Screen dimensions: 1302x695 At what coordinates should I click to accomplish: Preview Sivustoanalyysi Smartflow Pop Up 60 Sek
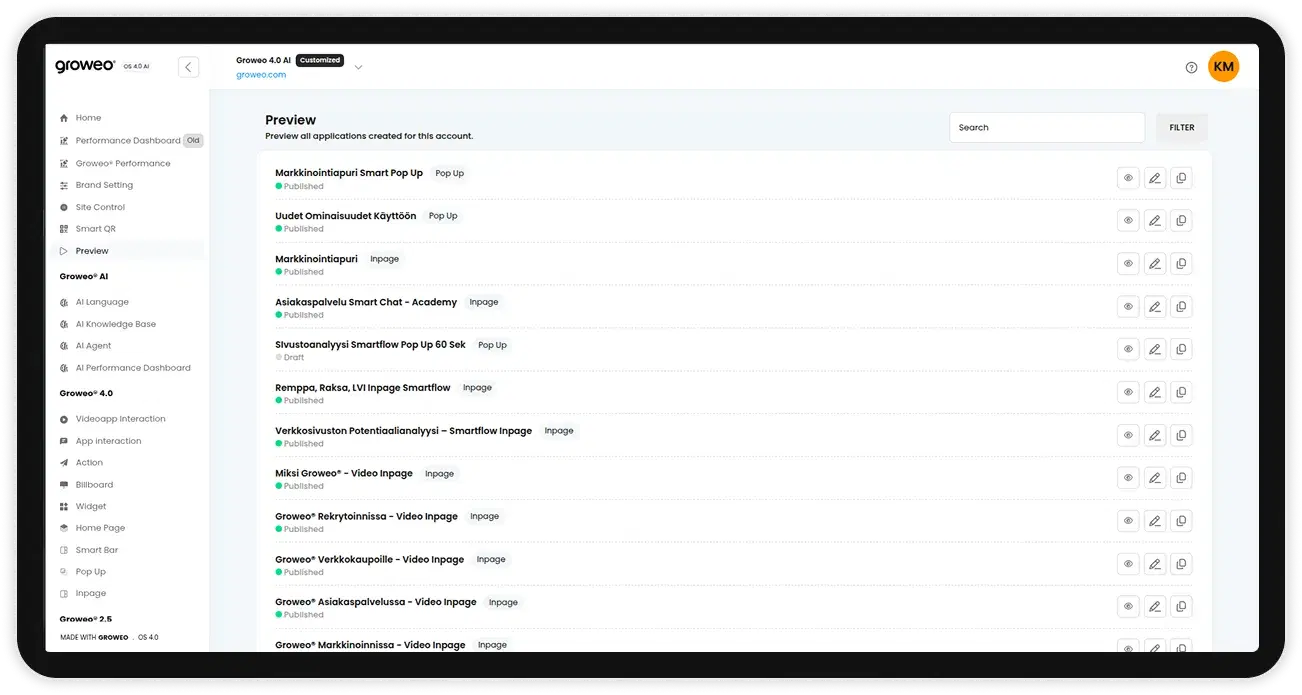[x=1128, y=349]
